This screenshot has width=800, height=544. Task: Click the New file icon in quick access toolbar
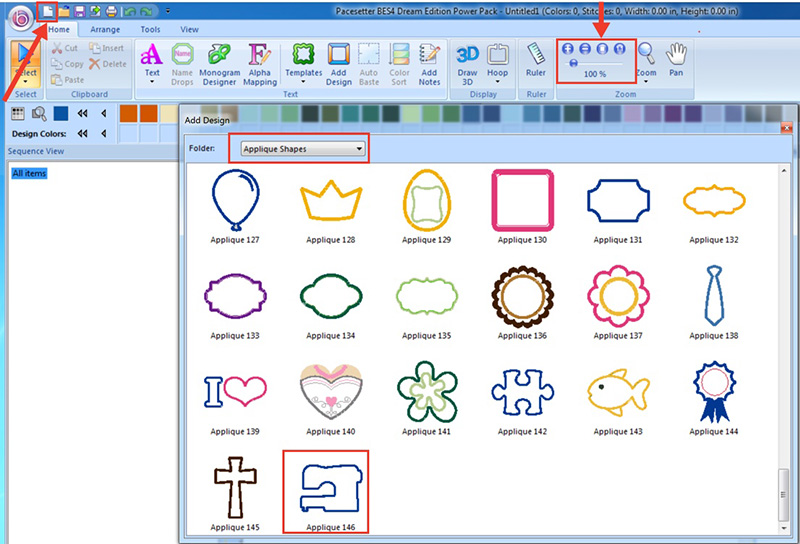point(46,10)
